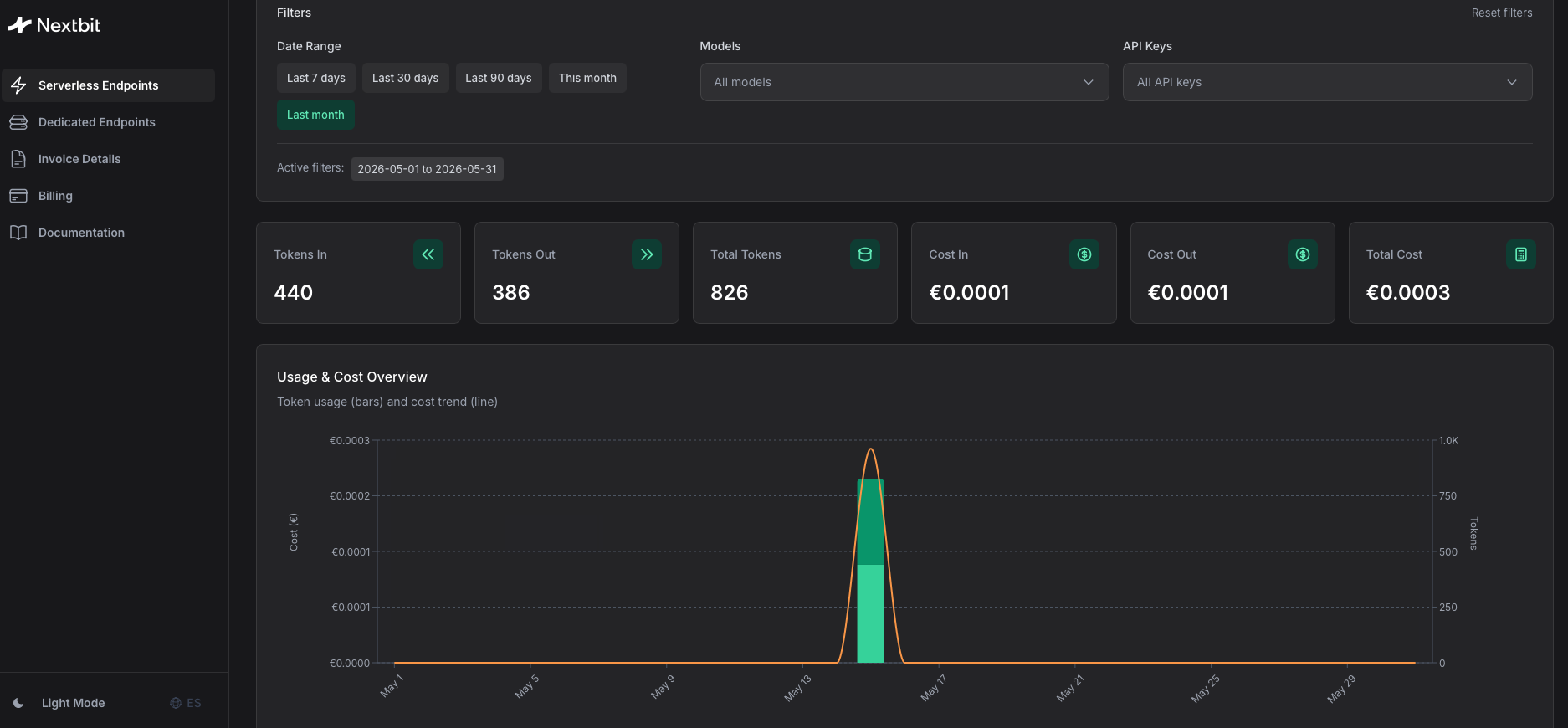Click the Tokens In double-arrow icon
This screenshot has height=728, width=1568.
pos(428,254)
